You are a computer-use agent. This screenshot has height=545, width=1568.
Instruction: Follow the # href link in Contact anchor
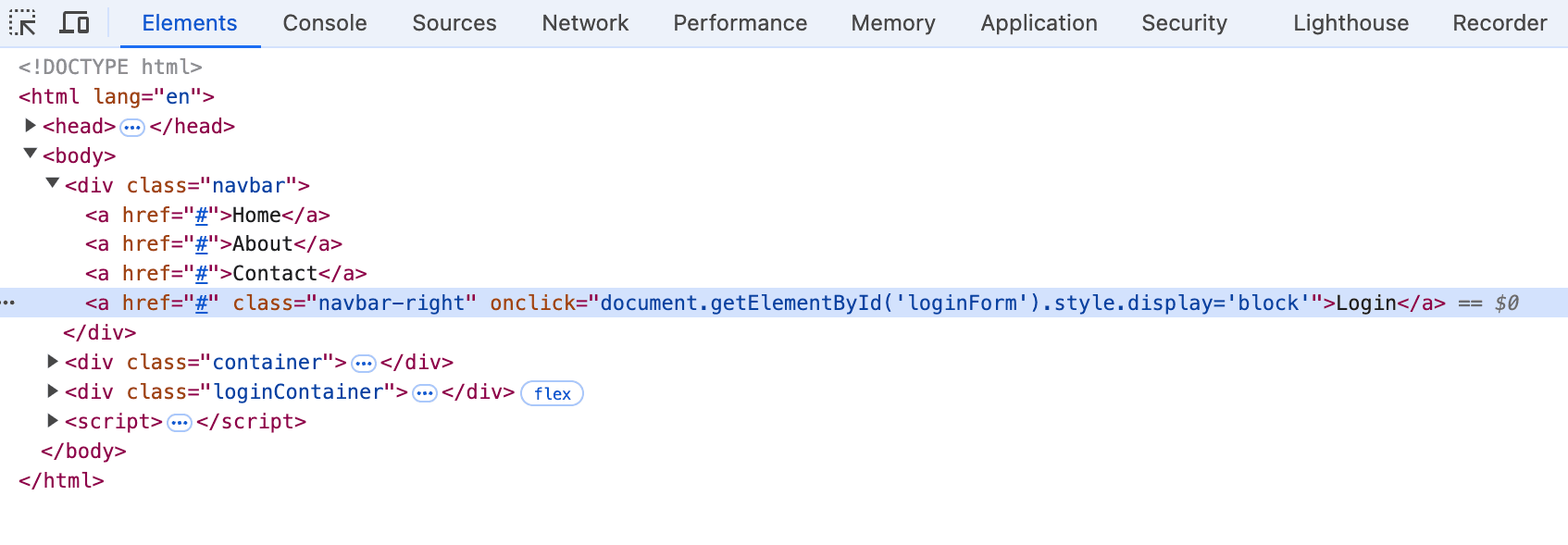pyautogui.click(x=201, y=274)
